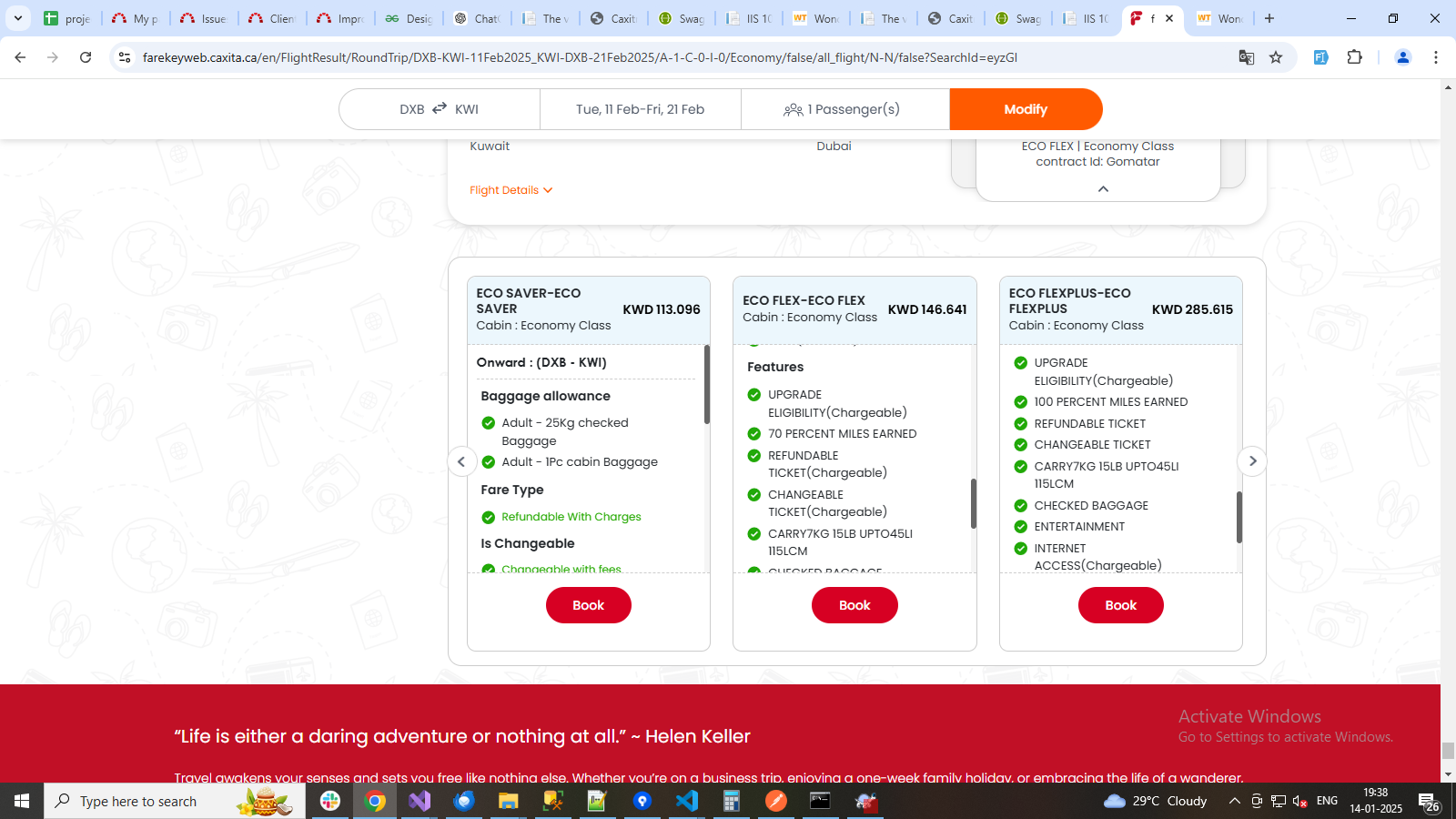Image resolution: width=1456 pixels, height=819 pixels.
Task: Open the Chrome profile avatar icon
Action: coord(1402,56)
